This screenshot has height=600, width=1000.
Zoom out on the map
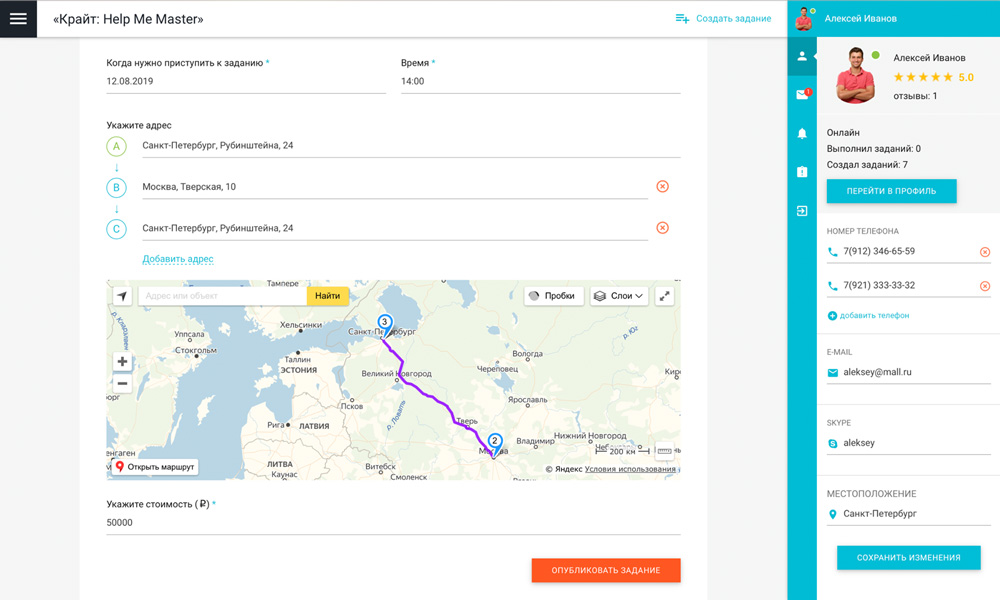[x=122, y=383]
